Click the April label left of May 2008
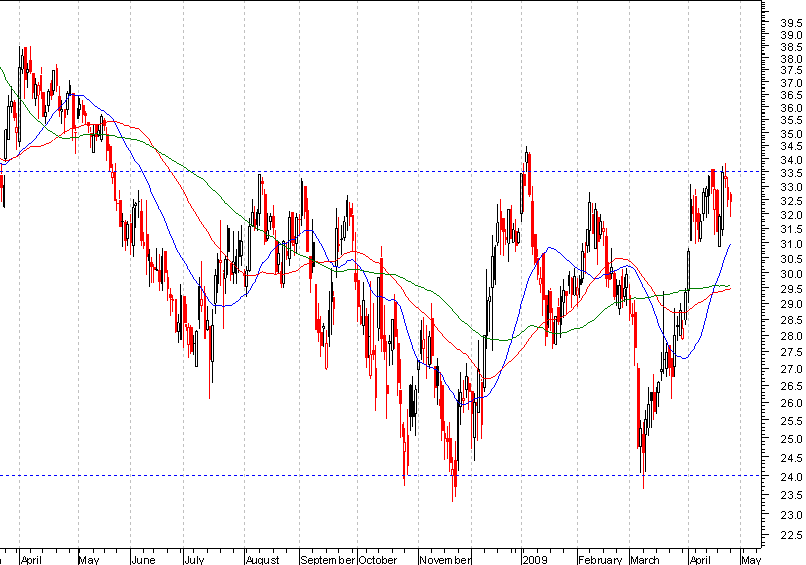This screenshot has height=565, width=806. (x=31, y=559)
